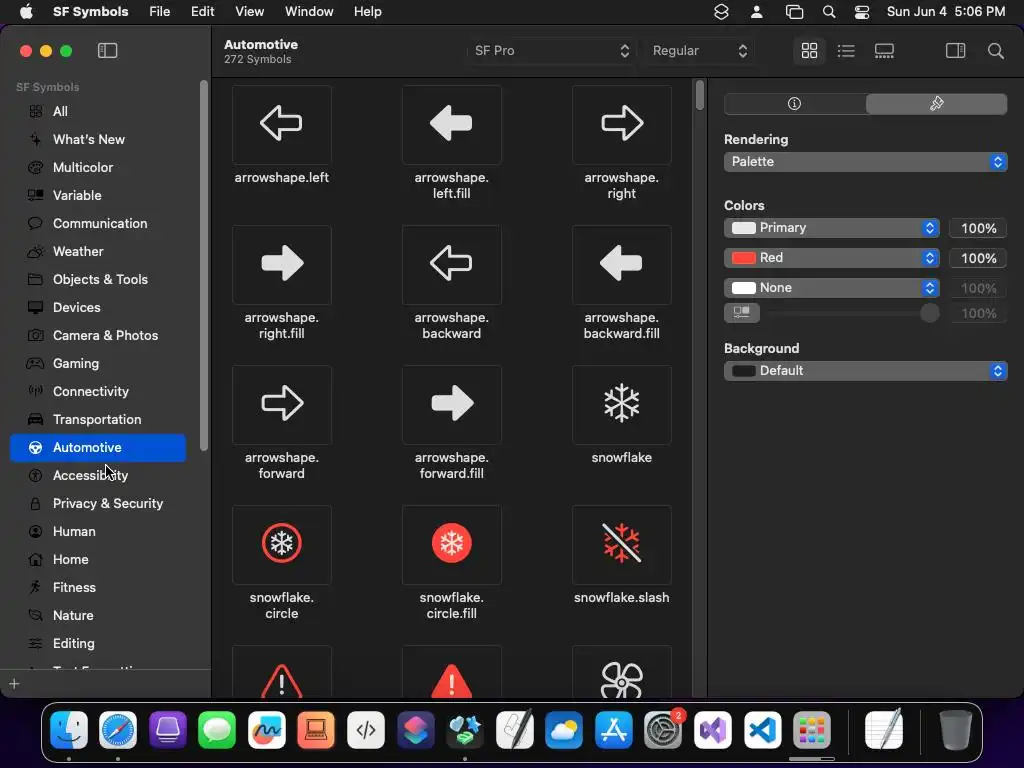This screenshot has height=768, width=1024.
Task: Open the Window menu
Action: point(309,12)
